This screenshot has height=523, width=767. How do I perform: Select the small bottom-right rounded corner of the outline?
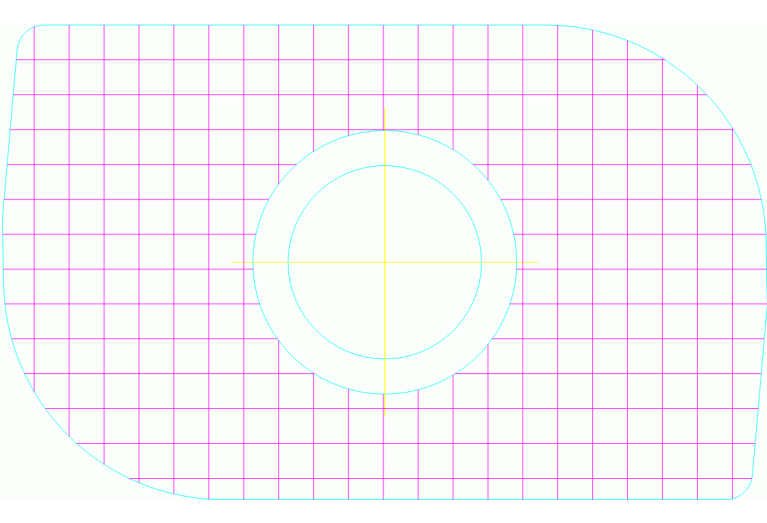coord(746,492)
